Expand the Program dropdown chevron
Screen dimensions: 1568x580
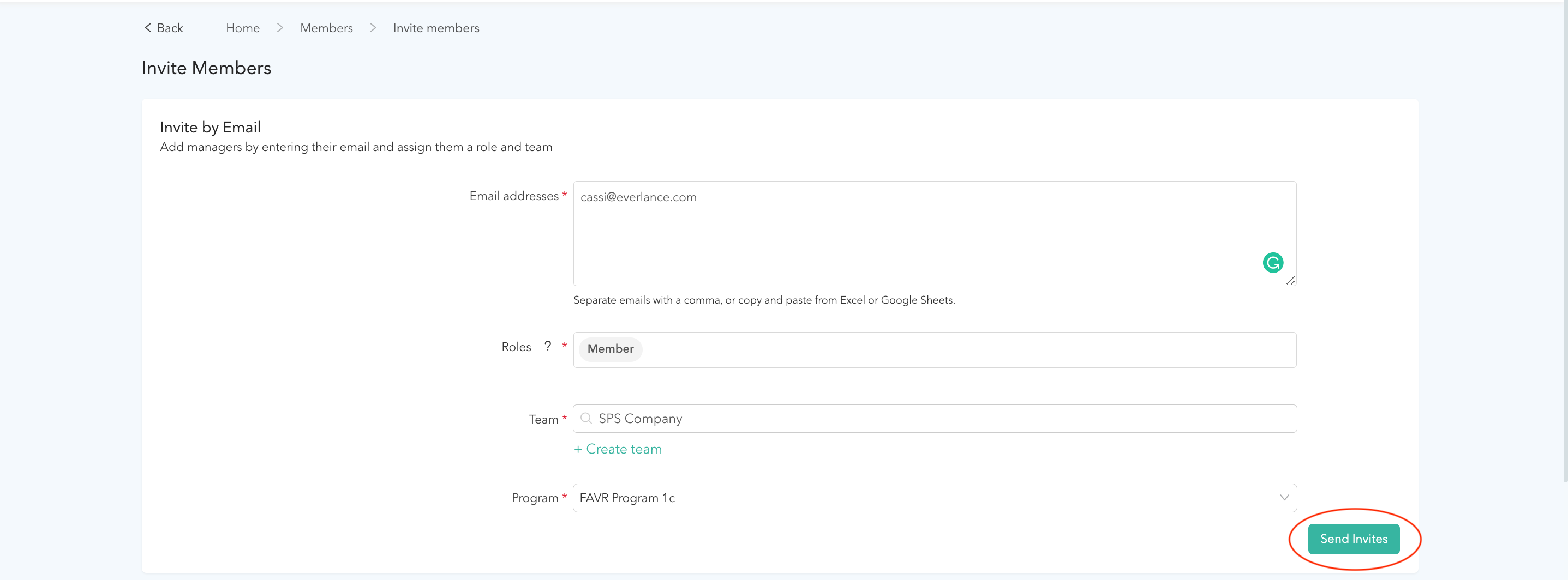coord(1284,497)
